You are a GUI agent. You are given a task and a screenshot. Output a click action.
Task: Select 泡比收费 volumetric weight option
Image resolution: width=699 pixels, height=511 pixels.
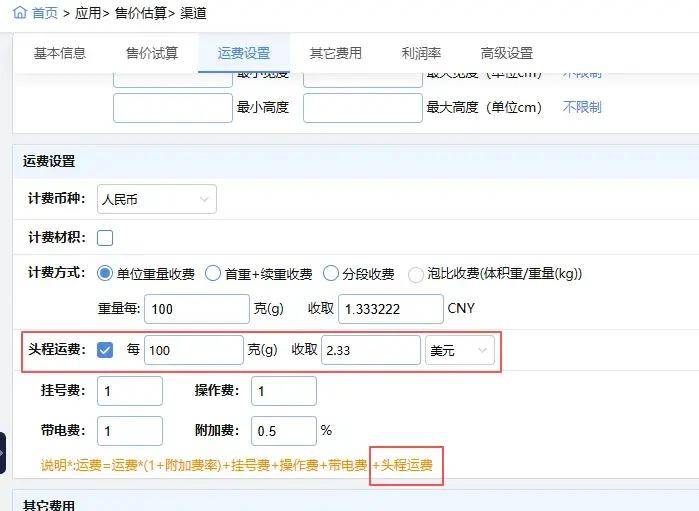click(416, 273)
